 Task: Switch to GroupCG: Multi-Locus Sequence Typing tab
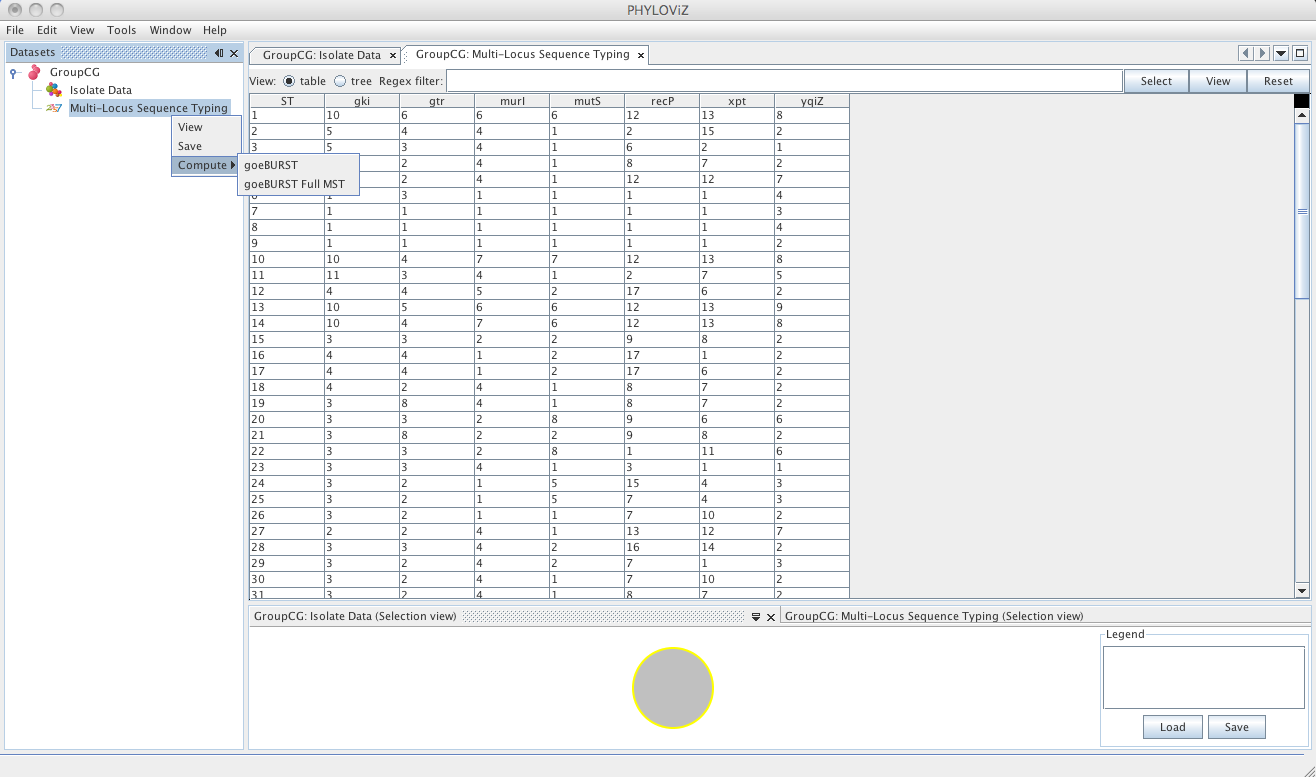pyautogui.click(x=523, y=54)
